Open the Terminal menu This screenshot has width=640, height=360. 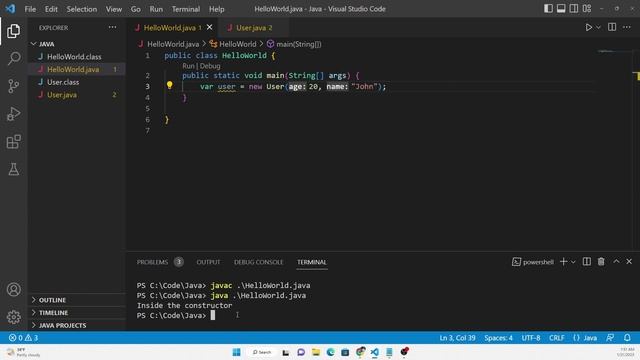click(186, 9)
